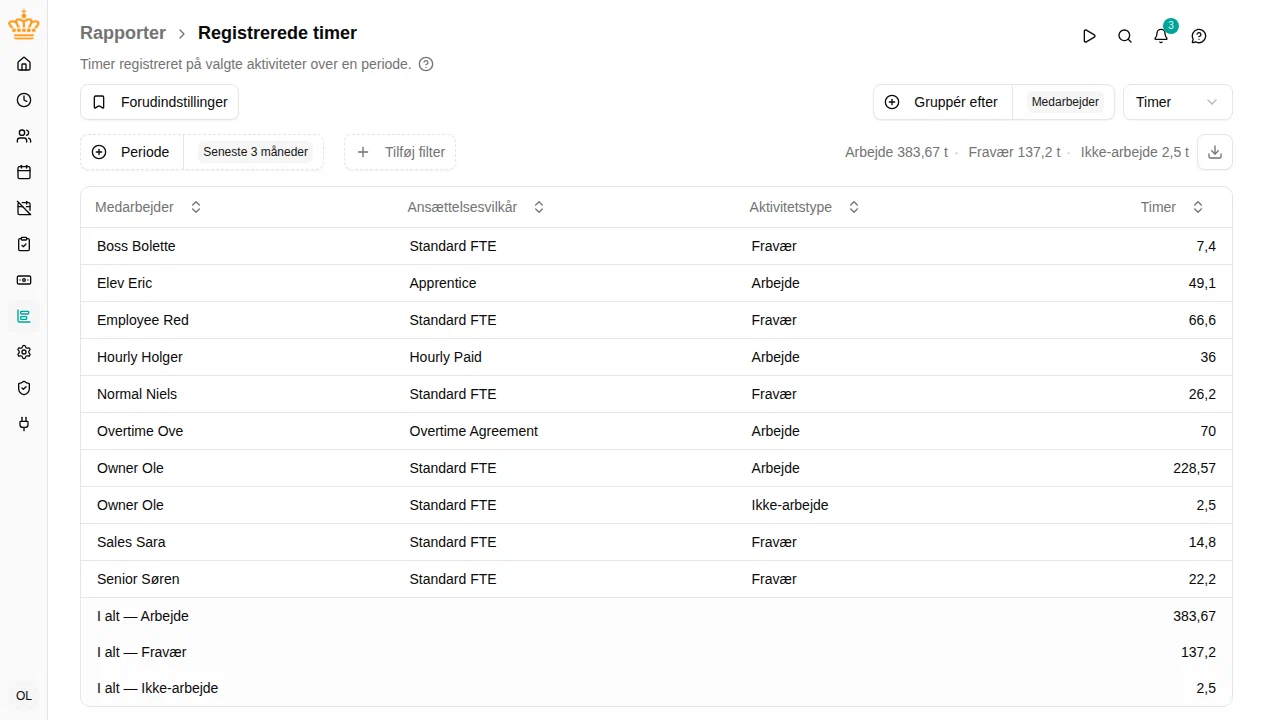Click the Rapporter breadcrumb link
Viewport: 1280px width, 720px height.
[x=123, y=33]
